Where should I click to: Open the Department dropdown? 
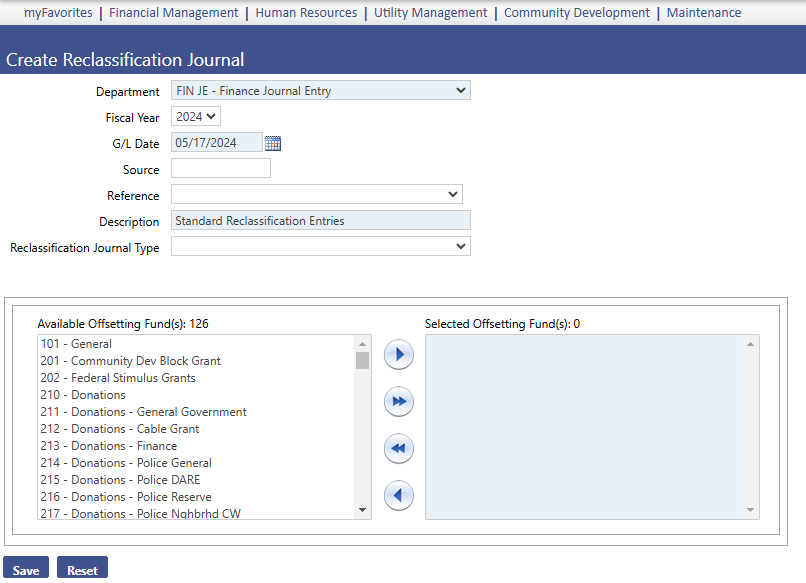click(321, 90)
